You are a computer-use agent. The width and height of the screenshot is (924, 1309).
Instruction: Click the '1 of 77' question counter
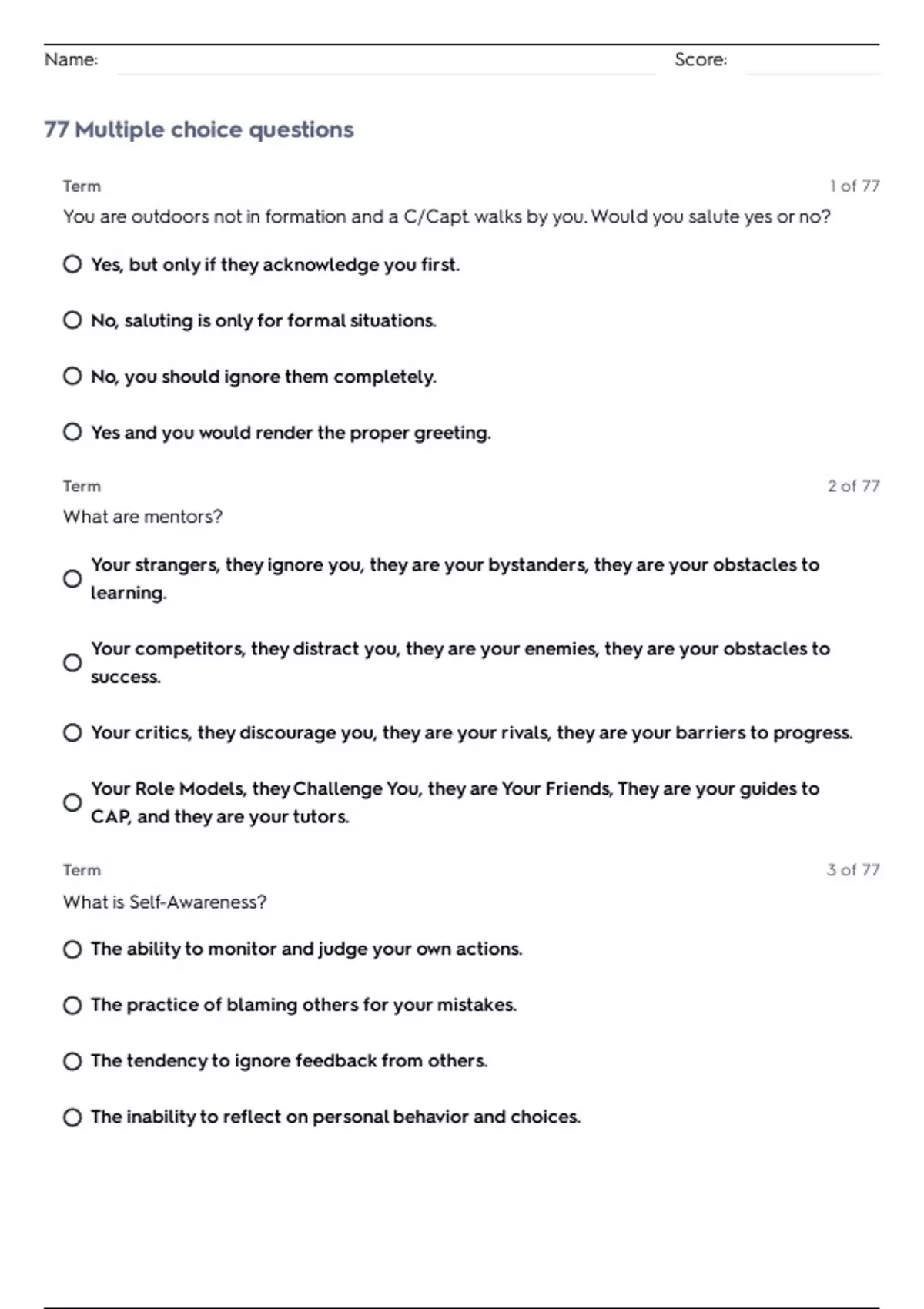click(855, 186)
